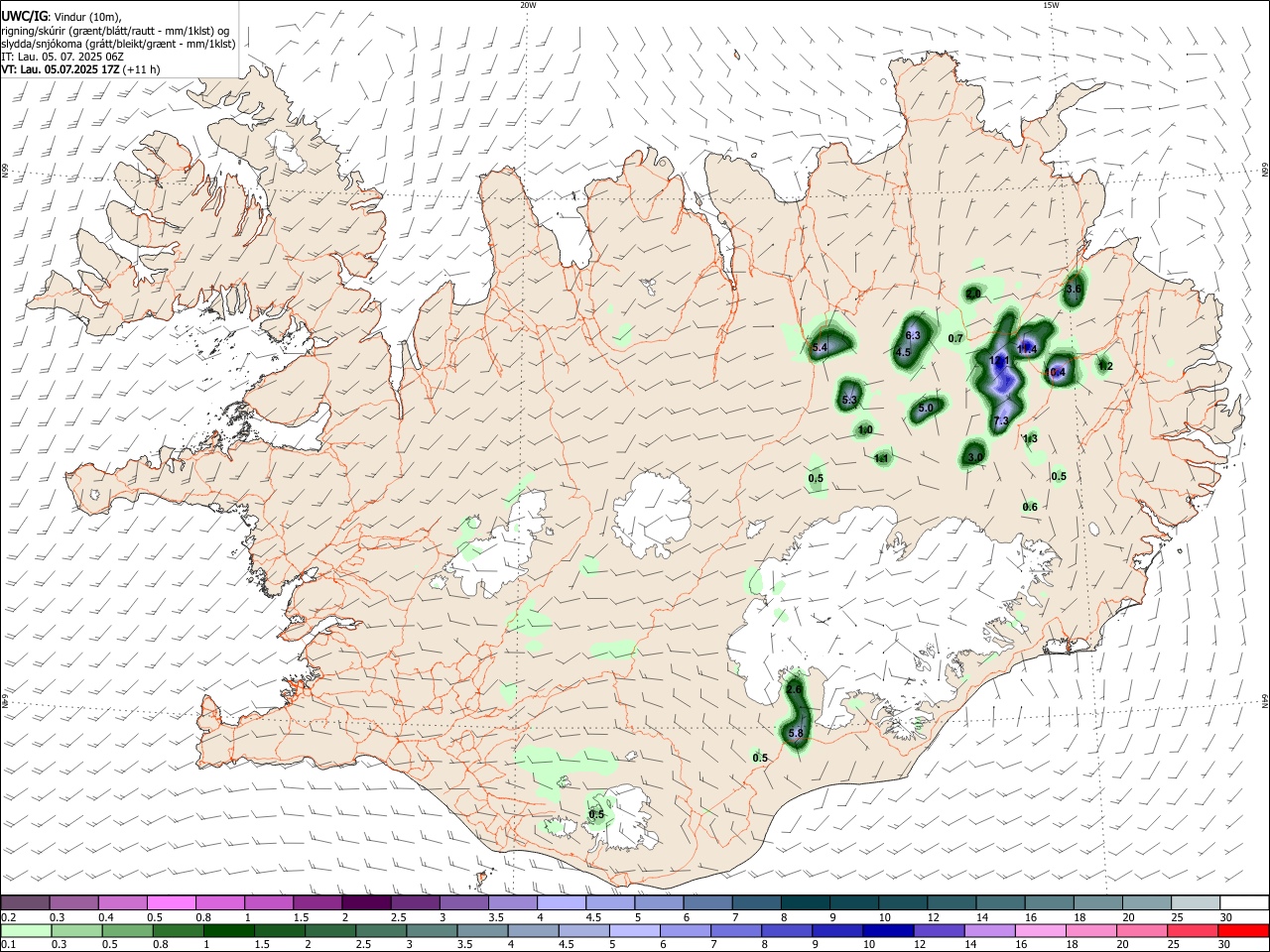Select the 5.3 precipitation value

(x=849, y=400)
